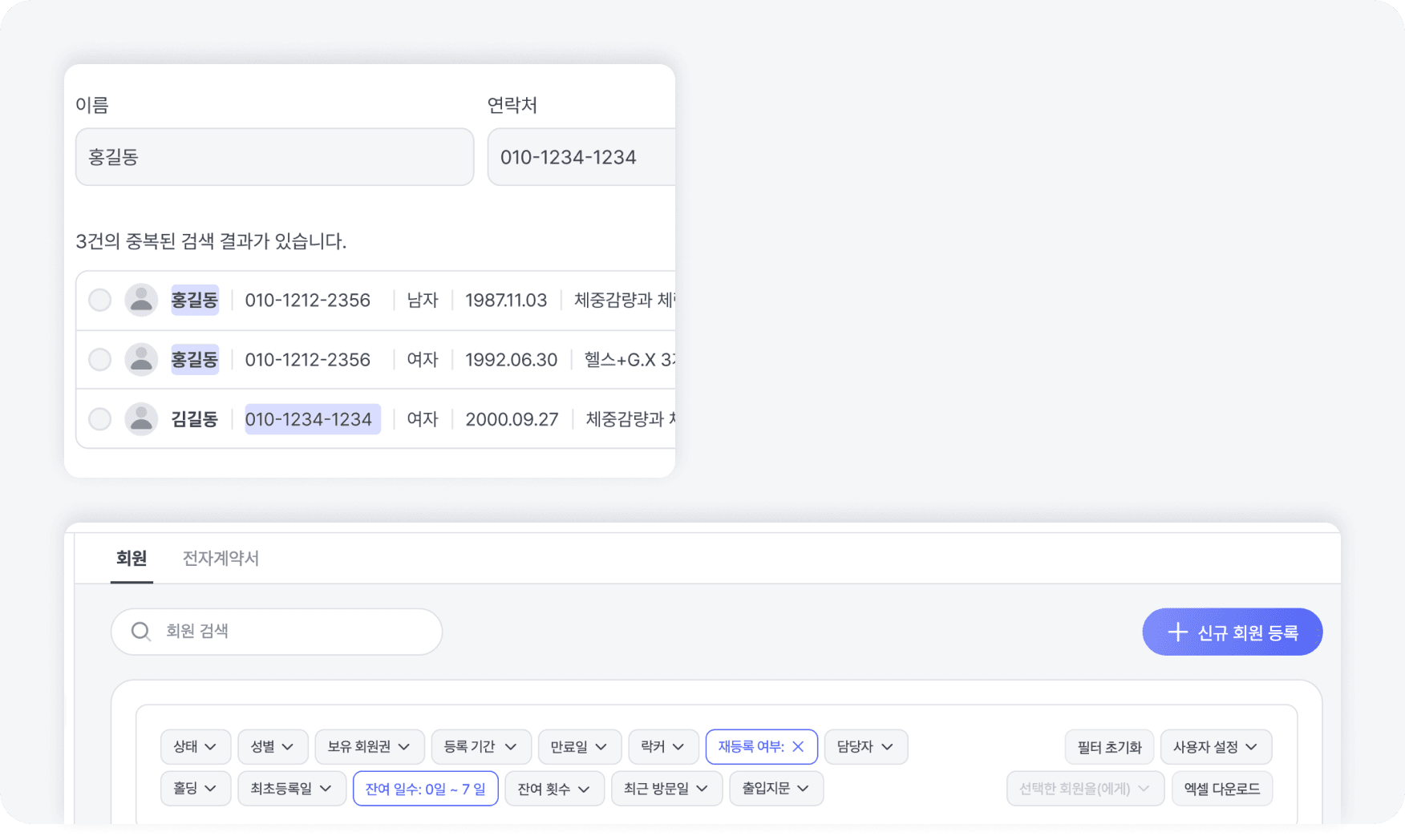Image resolution: width=1405 pixels, height=840 pixels.
Task: Open the 만료일 filter dropdown
Action: pyautogui.click(x=580, y=746)
